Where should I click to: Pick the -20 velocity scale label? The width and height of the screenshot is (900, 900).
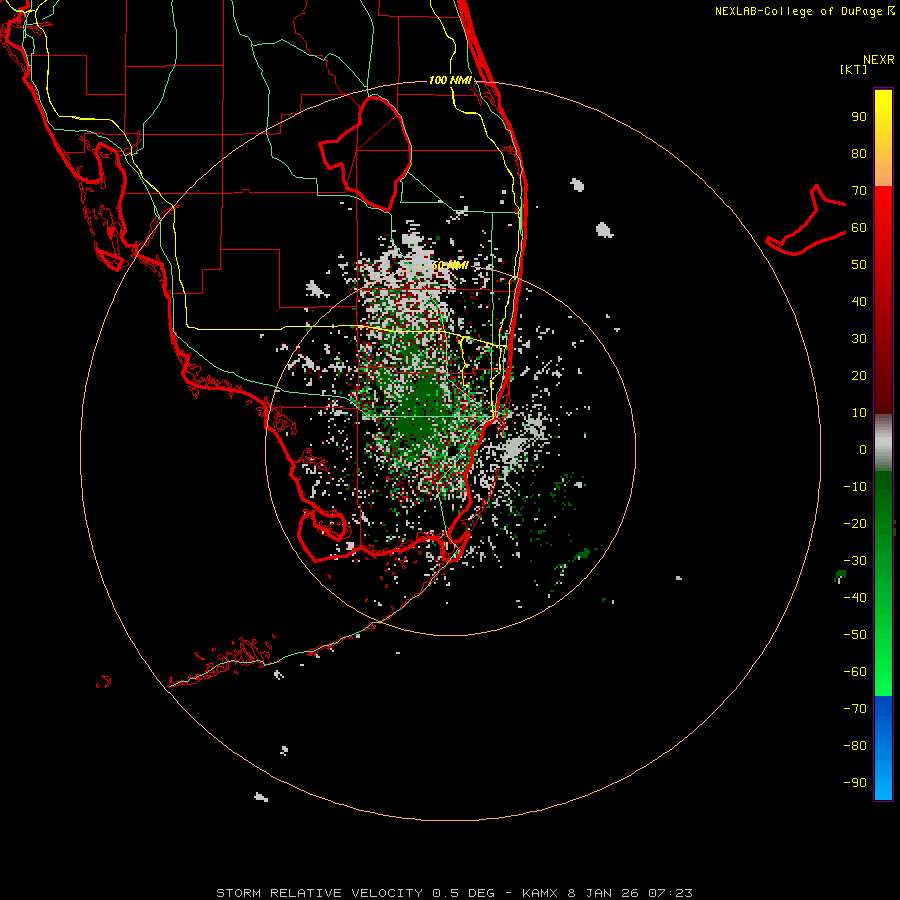(855, 524)
